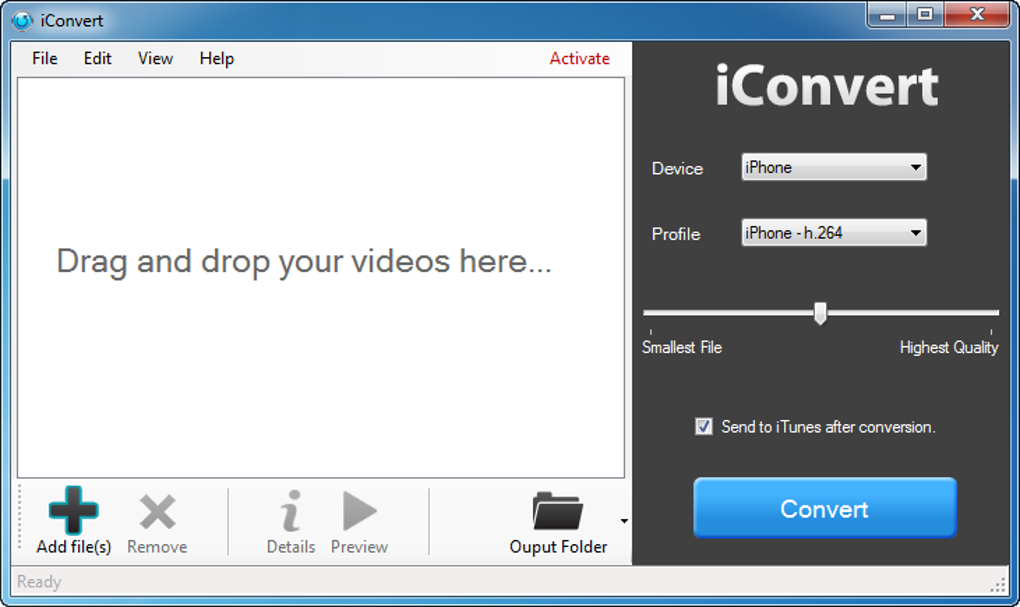The image size is (1020, 607).
Task: Expand the Ouput Folder dropdown arrow
Action: 624,521
